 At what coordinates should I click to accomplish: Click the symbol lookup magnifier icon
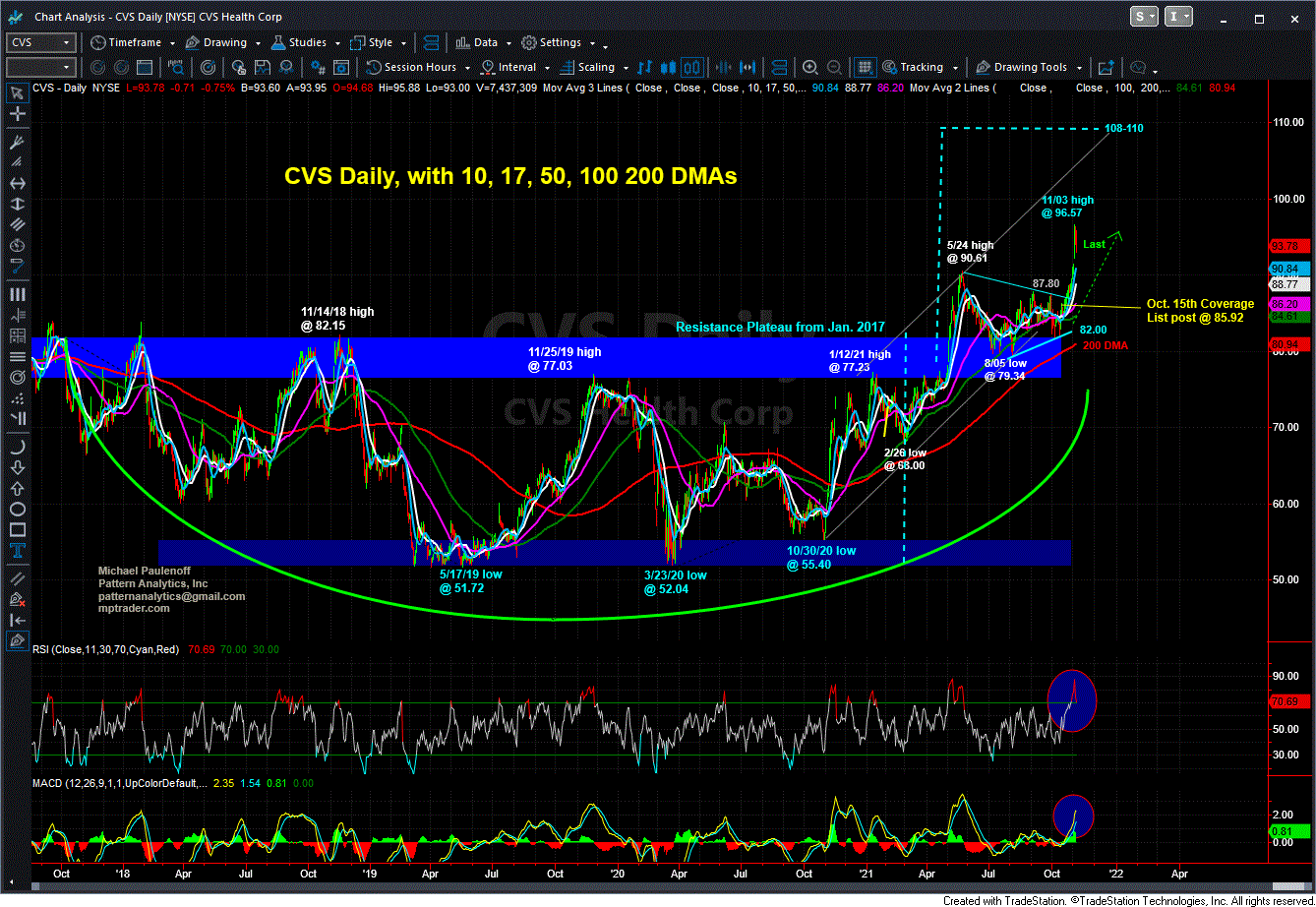tap(175, 67)
